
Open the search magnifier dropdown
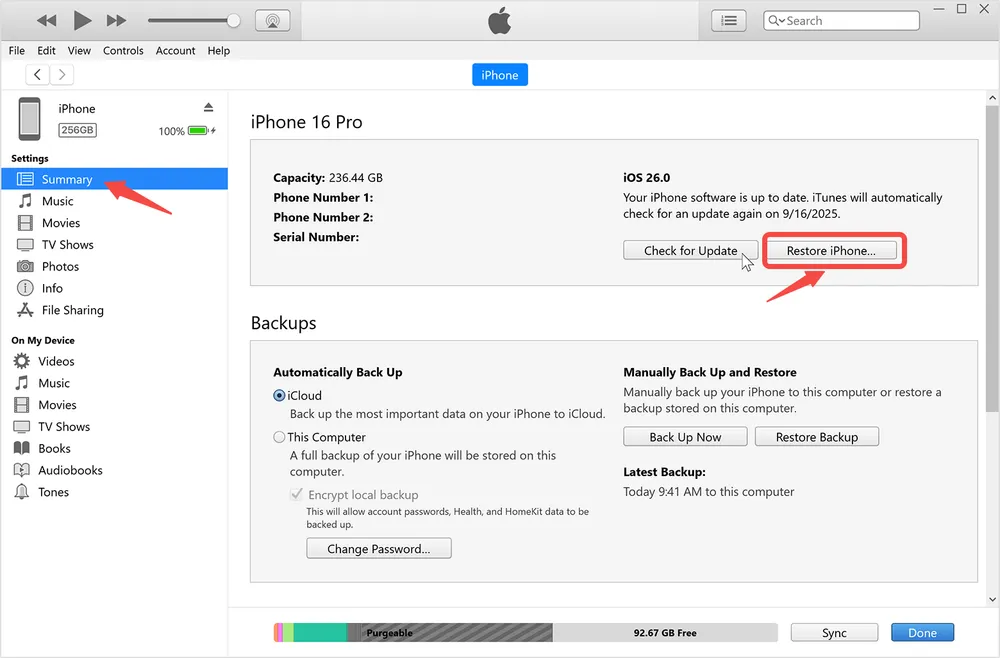click(x=776, y=20)
